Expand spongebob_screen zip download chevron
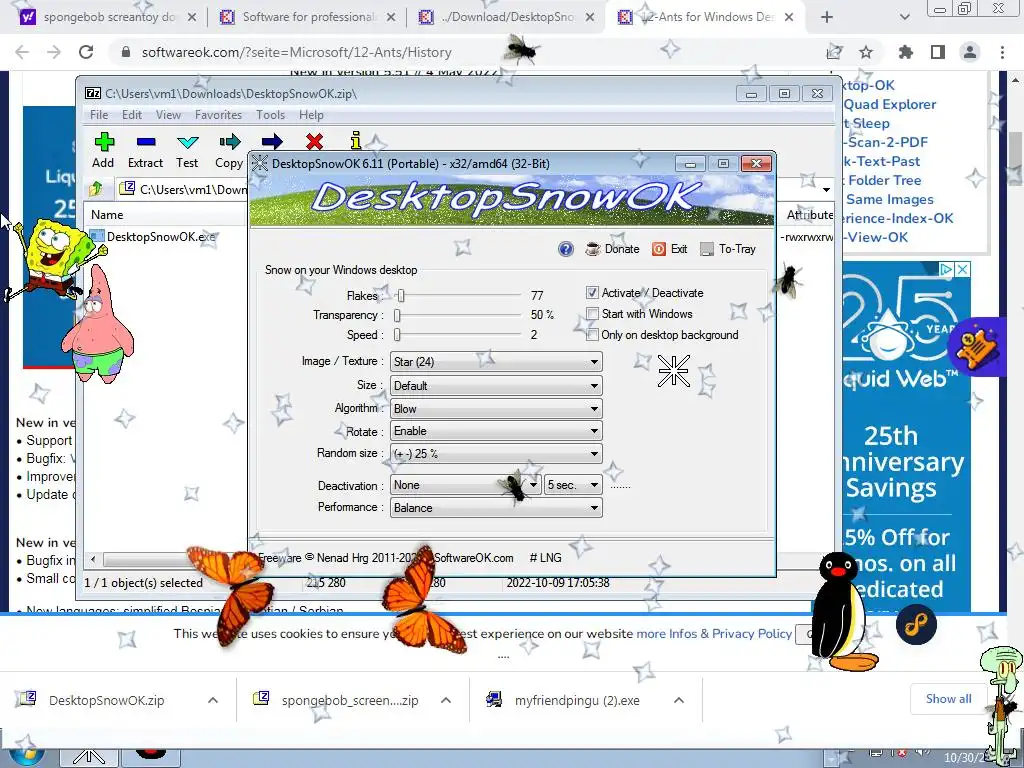1024x768 pixels. click(x=446, y=700)
